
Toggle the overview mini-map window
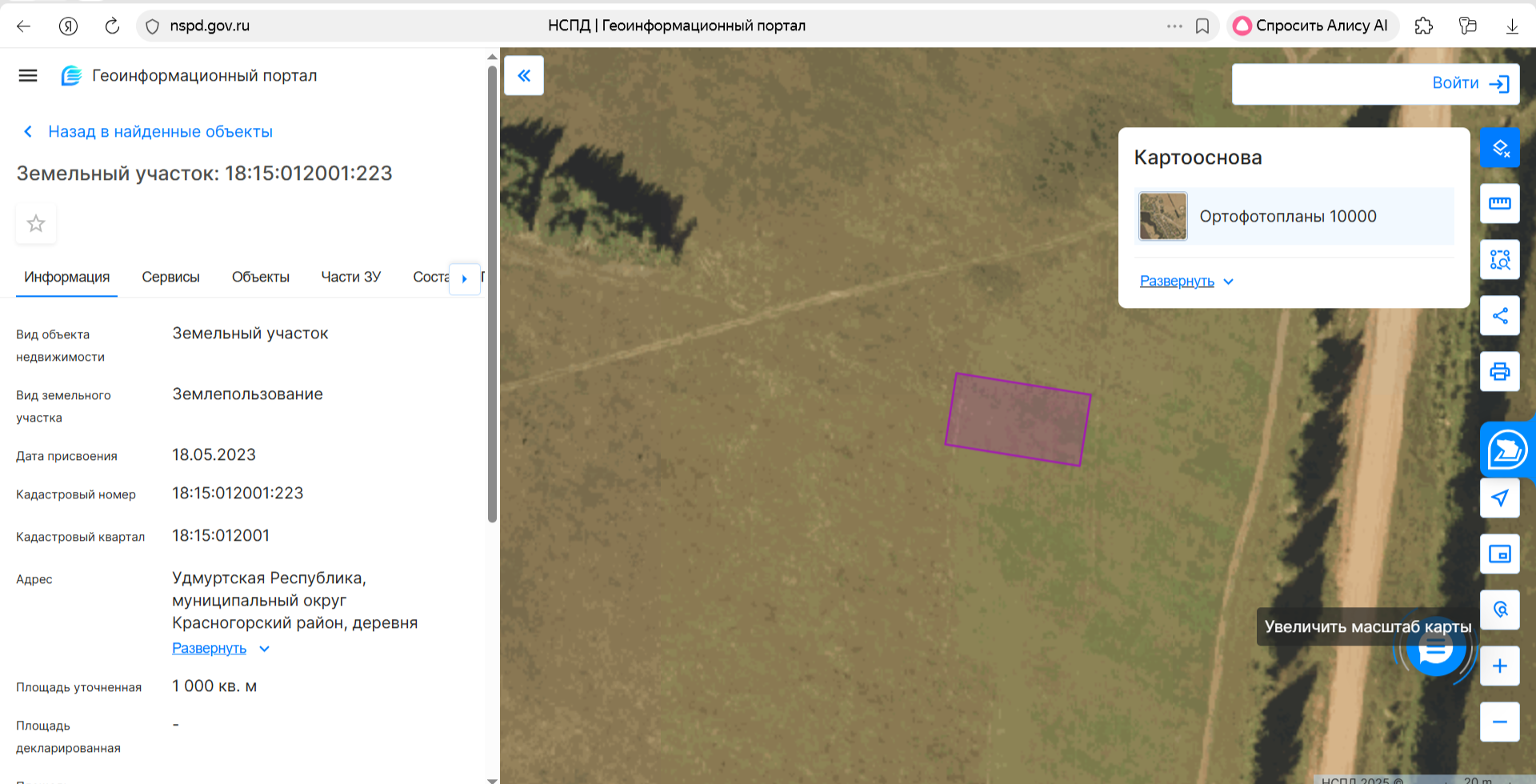pyautogui.click(x=1499, y=554)
